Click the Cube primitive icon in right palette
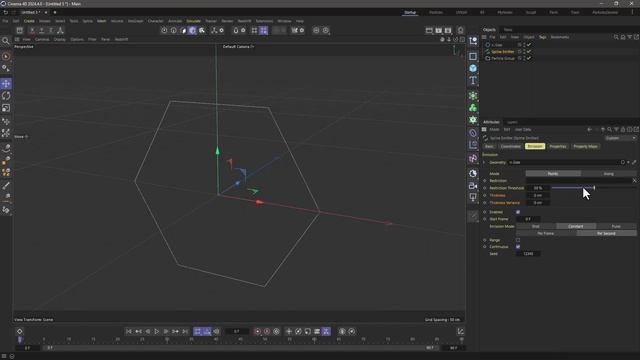The image size is (640, 360). coord(473,68)
